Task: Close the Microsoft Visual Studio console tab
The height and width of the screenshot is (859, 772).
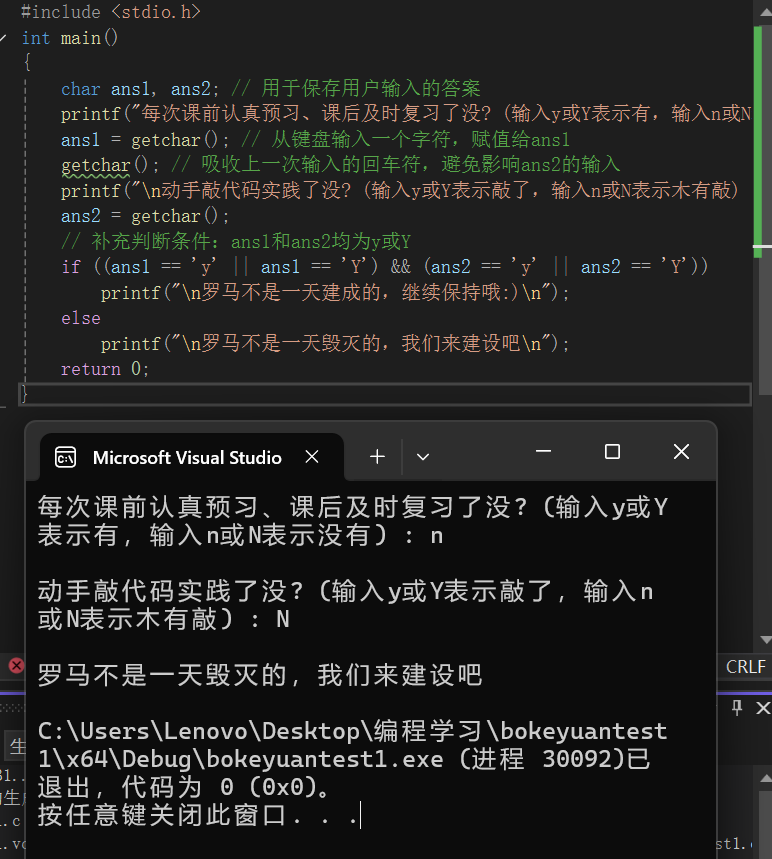Action: (312, 456)
